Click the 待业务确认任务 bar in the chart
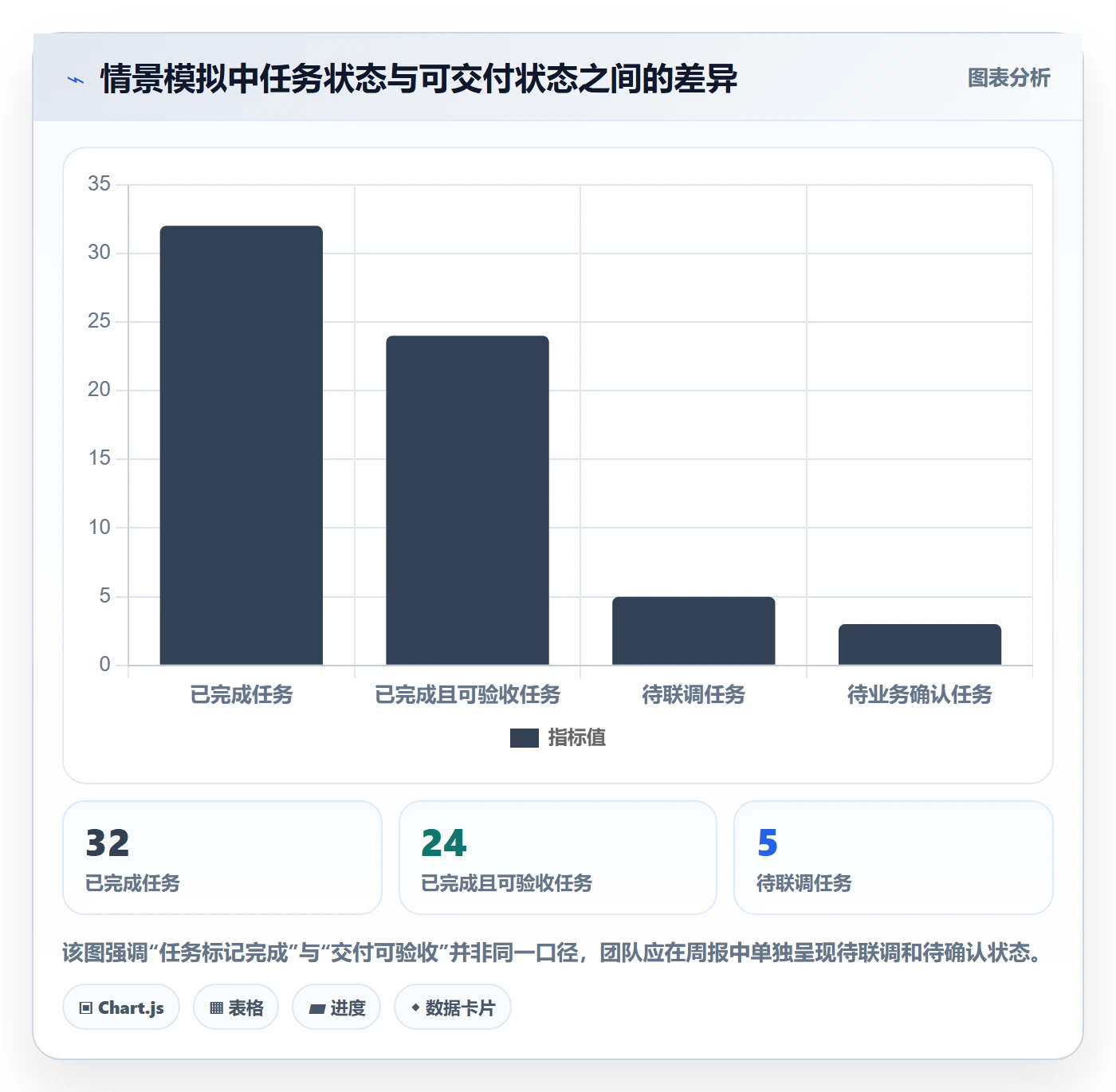Screen dimensions: 1116x1092 coord(920,644)
